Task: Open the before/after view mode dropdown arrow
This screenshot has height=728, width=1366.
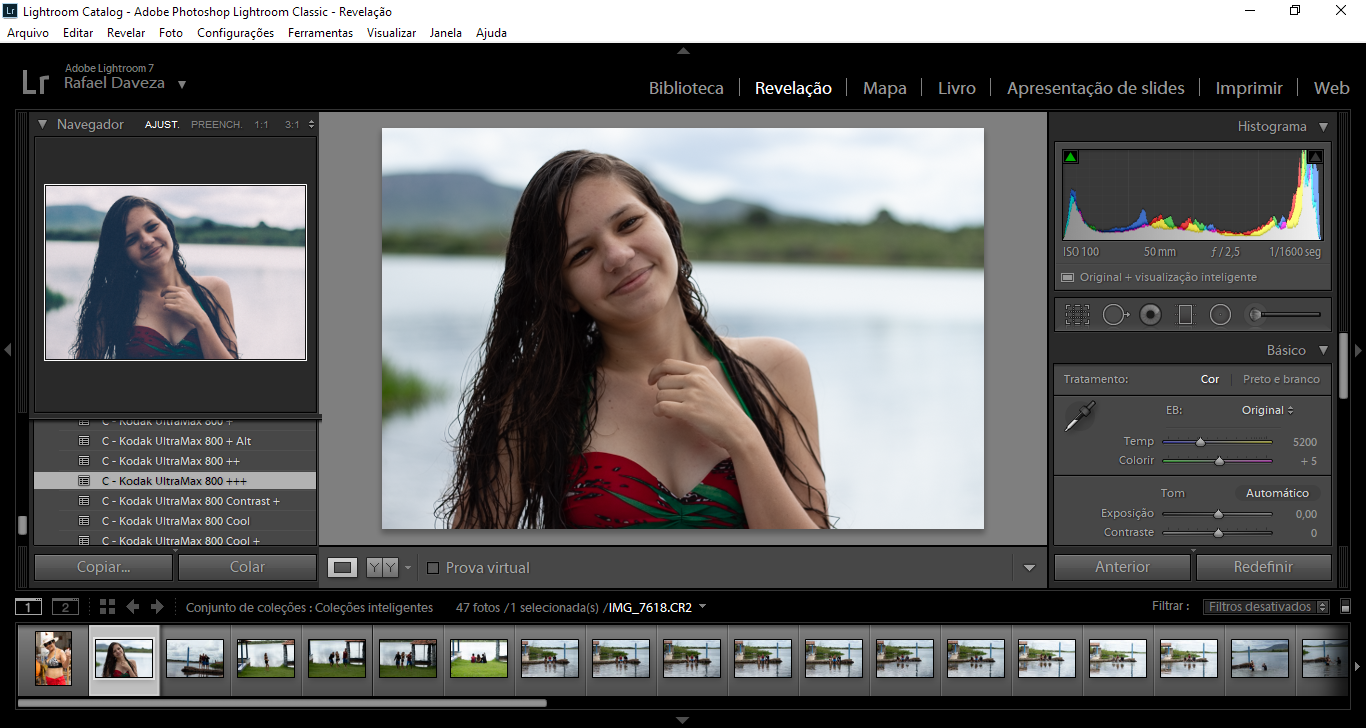Action: coord(408,568)
